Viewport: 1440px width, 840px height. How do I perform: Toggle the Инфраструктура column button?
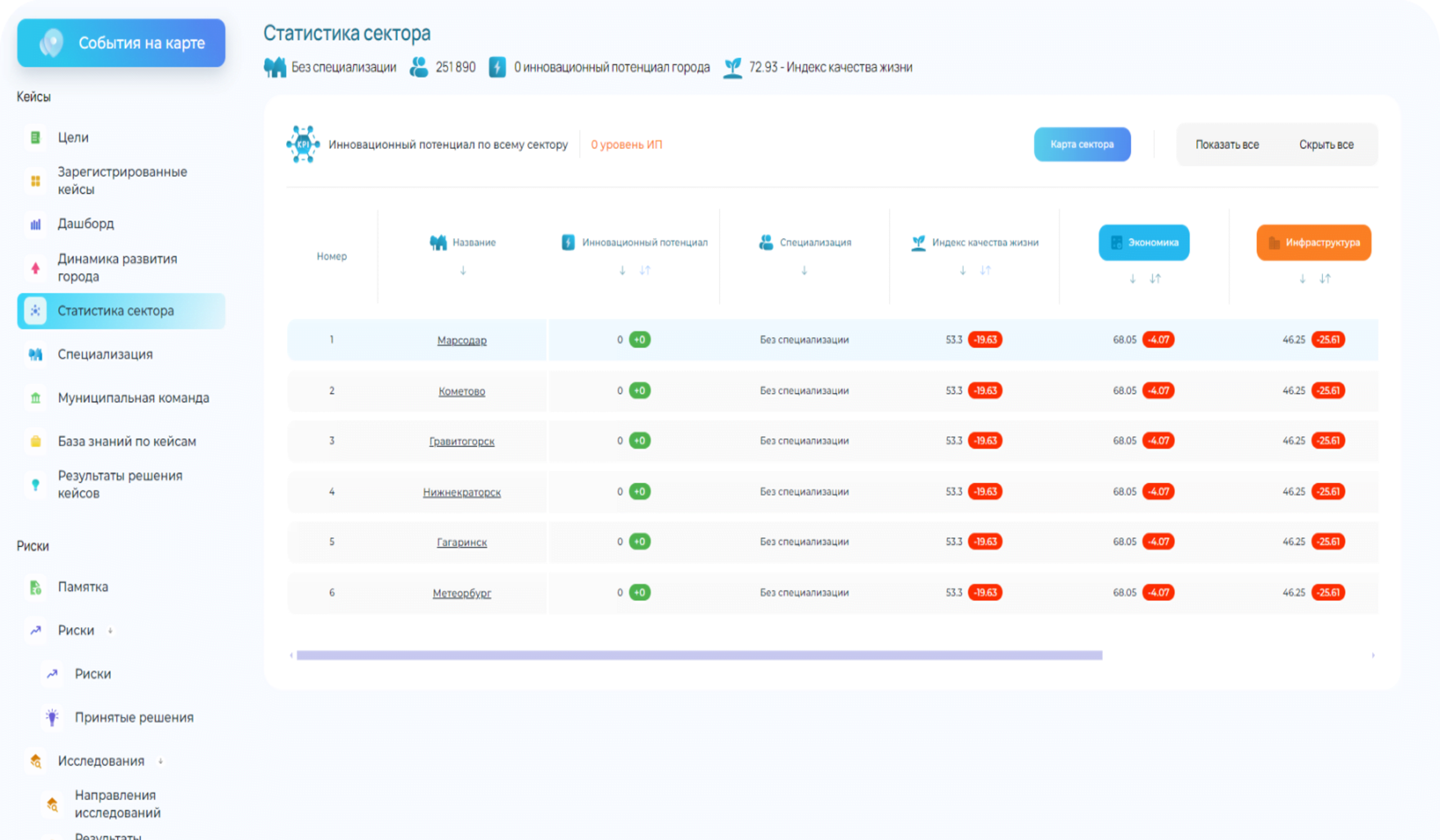[x=1313, y=243]
